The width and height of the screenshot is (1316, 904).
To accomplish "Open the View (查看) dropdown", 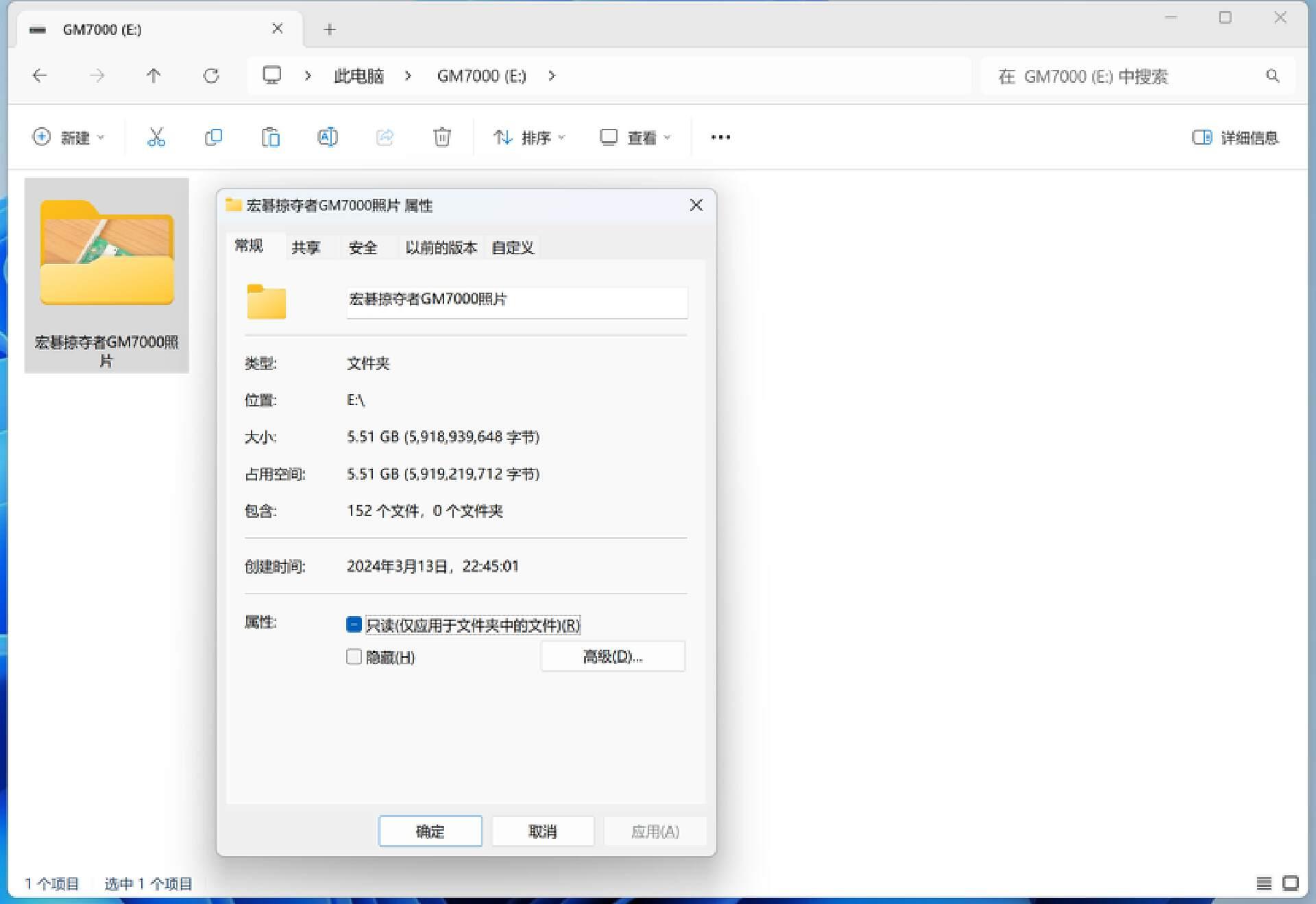I will pos(635,138).
